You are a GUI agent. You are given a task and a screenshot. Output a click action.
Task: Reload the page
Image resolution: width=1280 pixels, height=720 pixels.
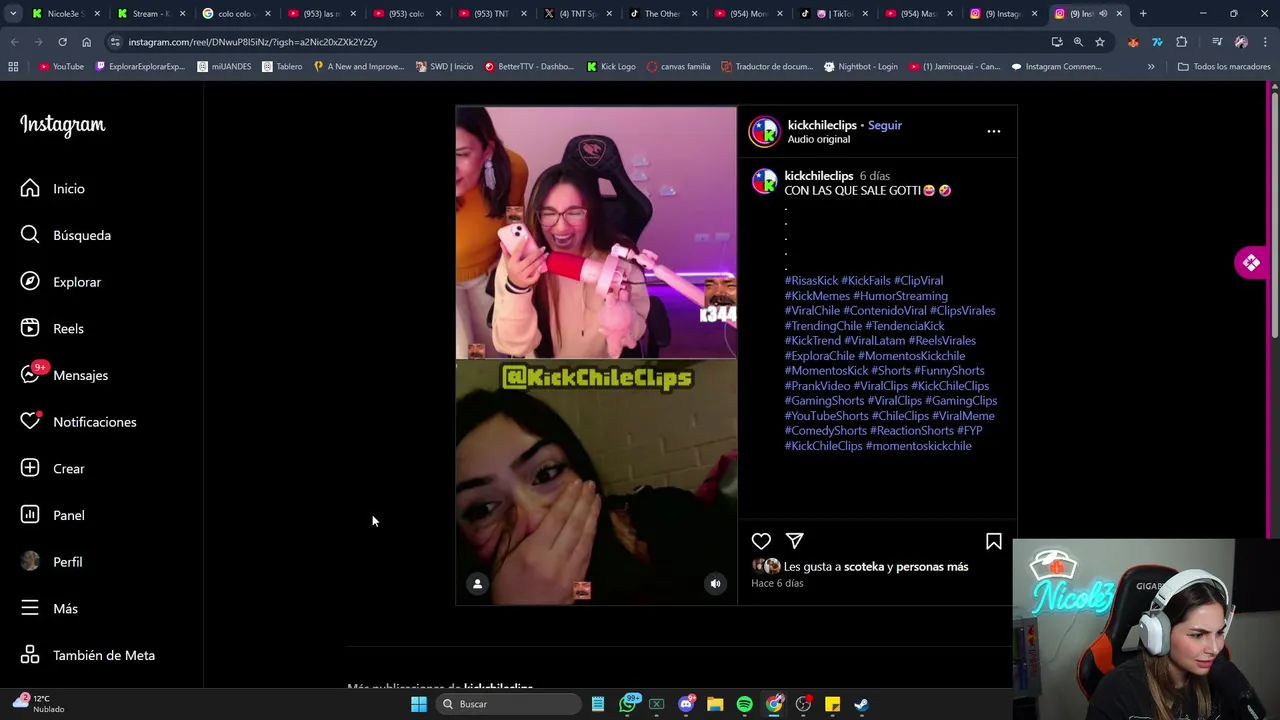coord(62,42)
